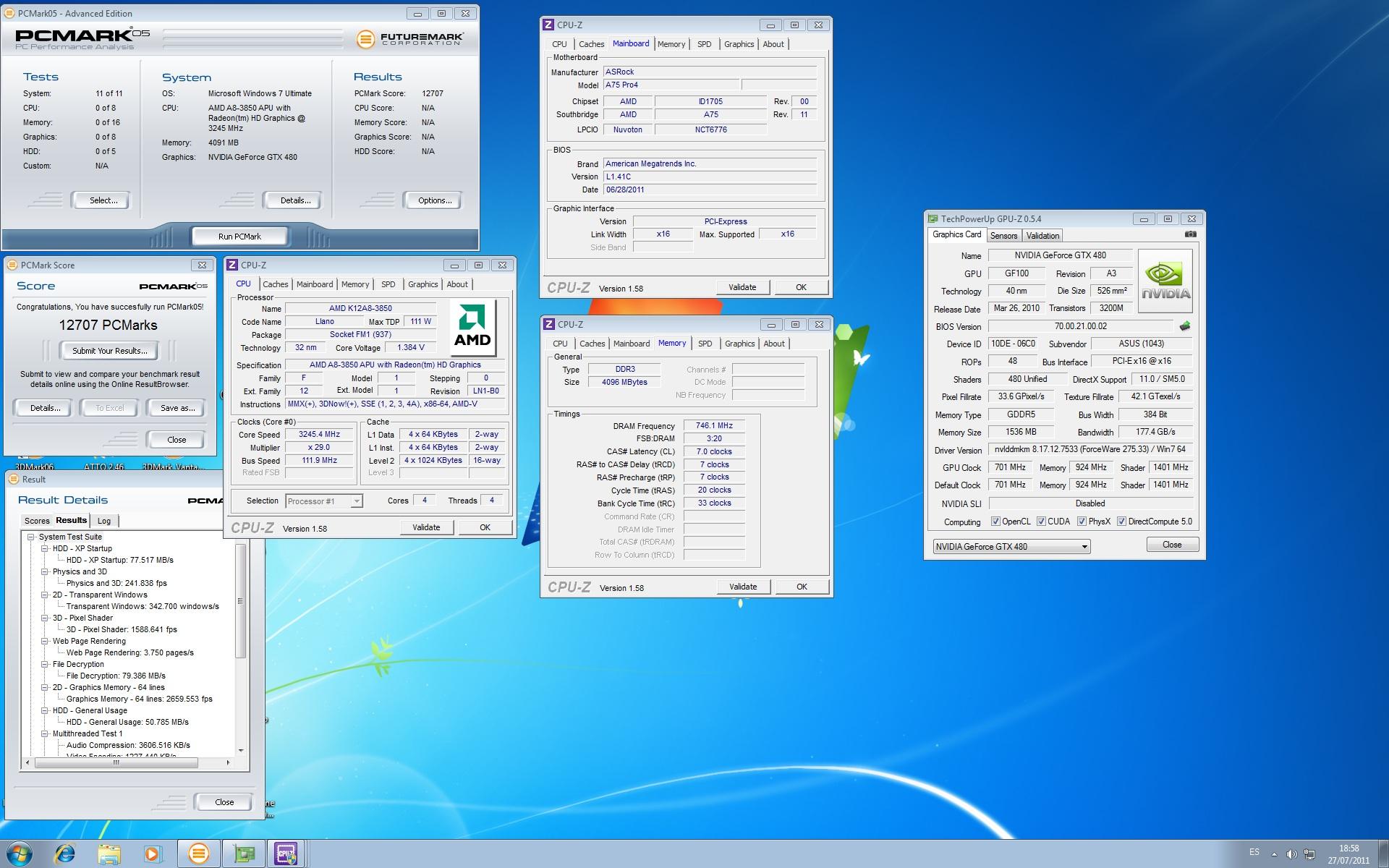Switch to GPU-Z taskbar icon

(244, 854)
